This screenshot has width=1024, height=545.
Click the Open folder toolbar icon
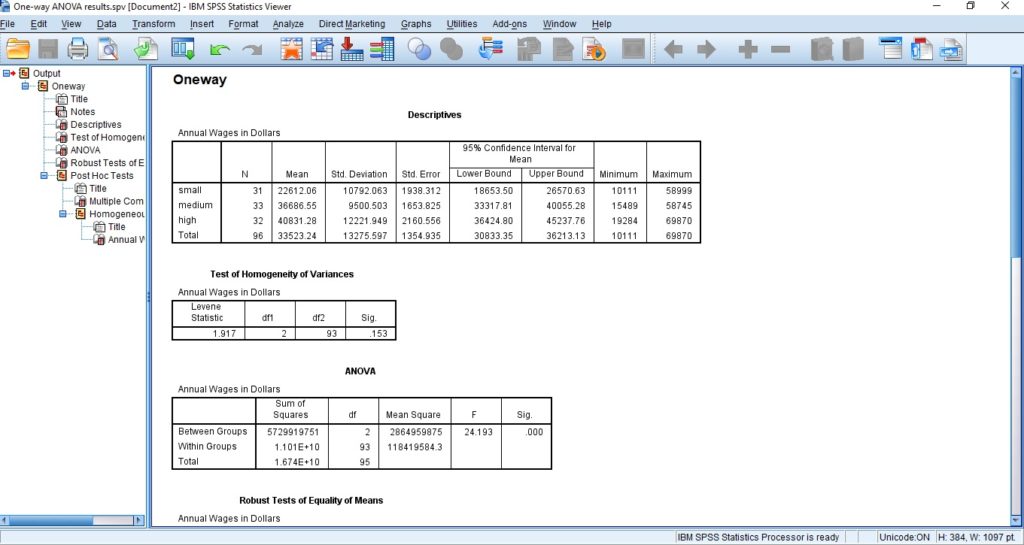(x=18, y=49)
